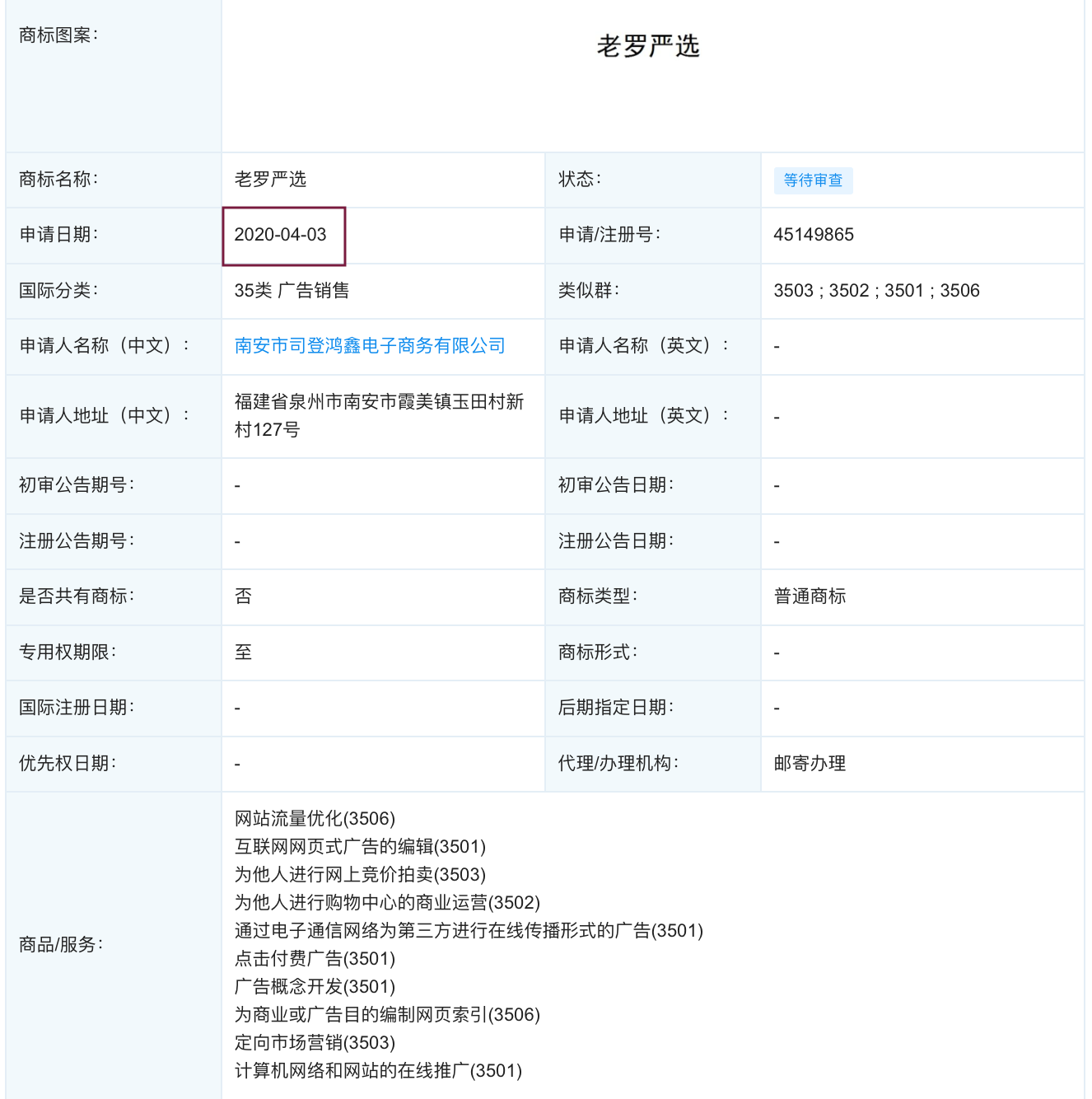Click the trademark image text 老罗严选 at top
The width and height of the screenshot is (1092, 1099).
tap(648, 46)
